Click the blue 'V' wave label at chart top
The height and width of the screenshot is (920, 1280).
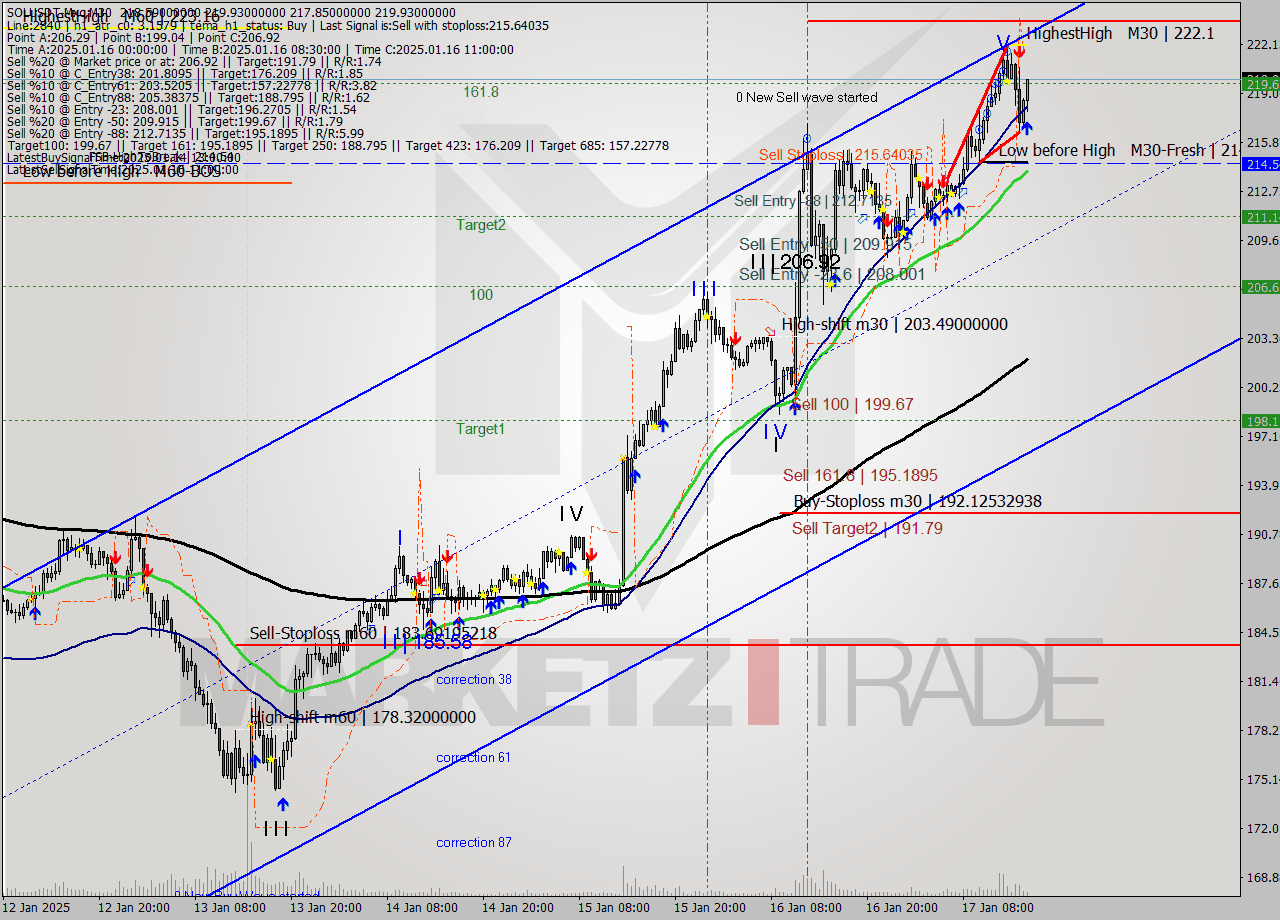click(x=1002, y=43)
